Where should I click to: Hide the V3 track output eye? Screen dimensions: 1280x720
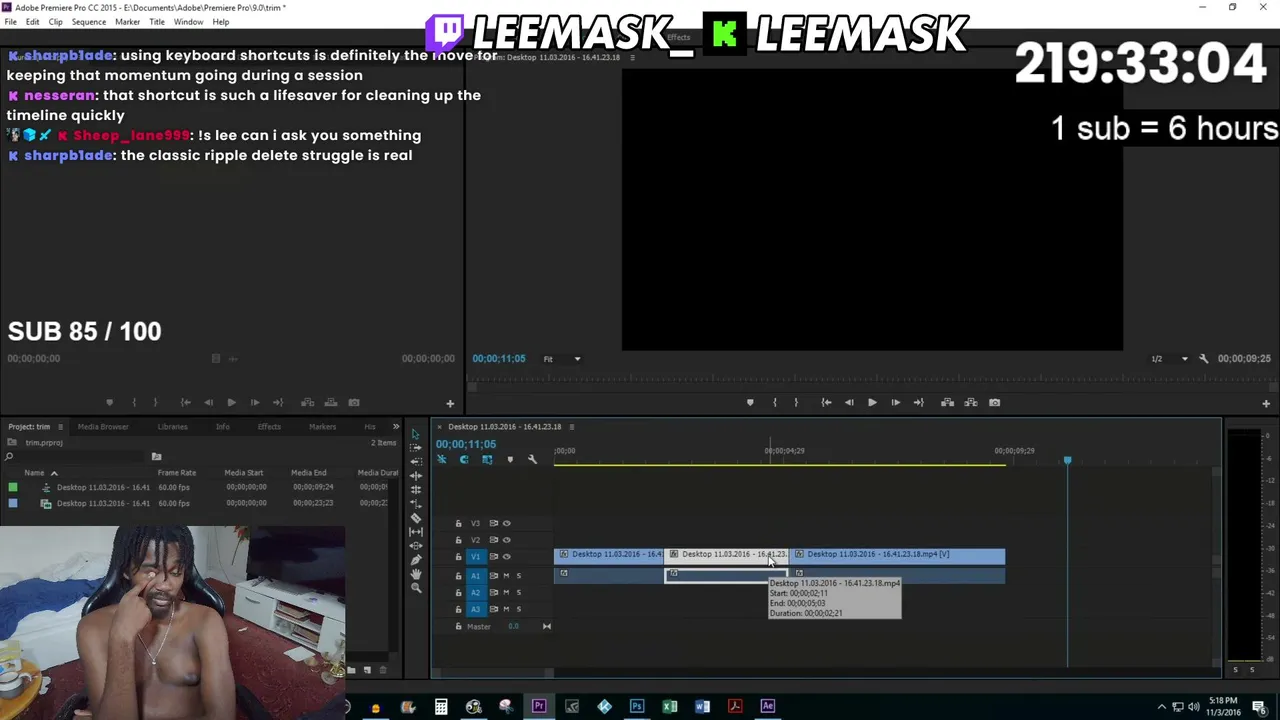(x=506, y=523)
